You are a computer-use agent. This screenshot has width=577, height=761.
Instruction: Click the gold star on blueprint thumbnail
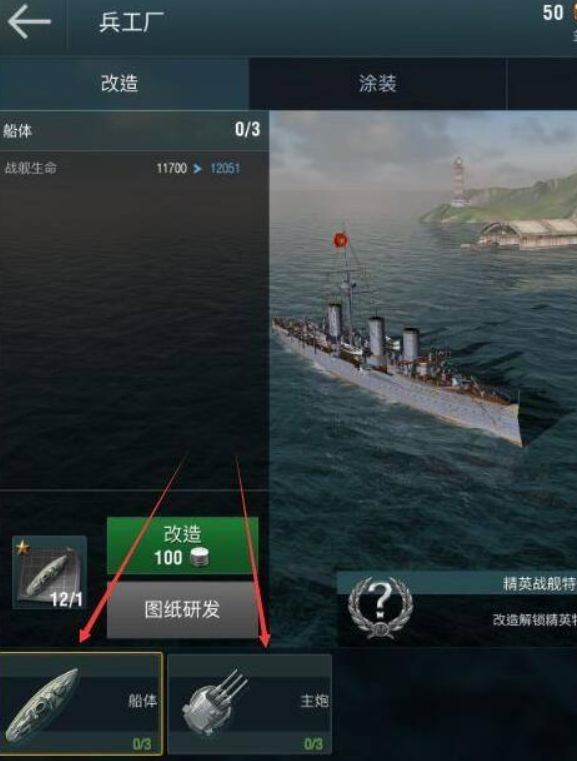22,547
